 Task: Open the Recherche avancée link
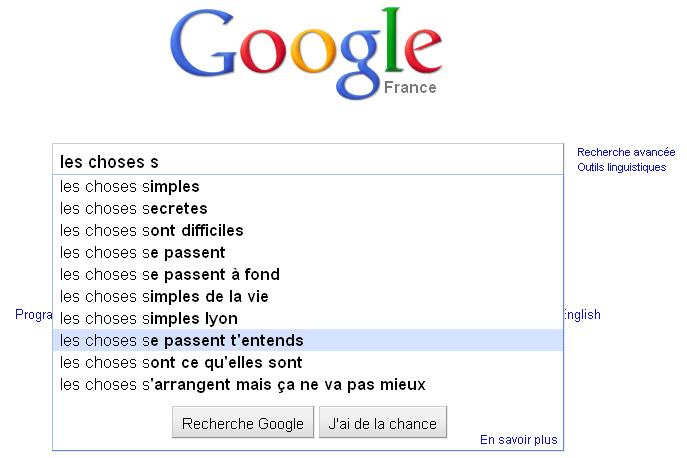coord(626,152)
